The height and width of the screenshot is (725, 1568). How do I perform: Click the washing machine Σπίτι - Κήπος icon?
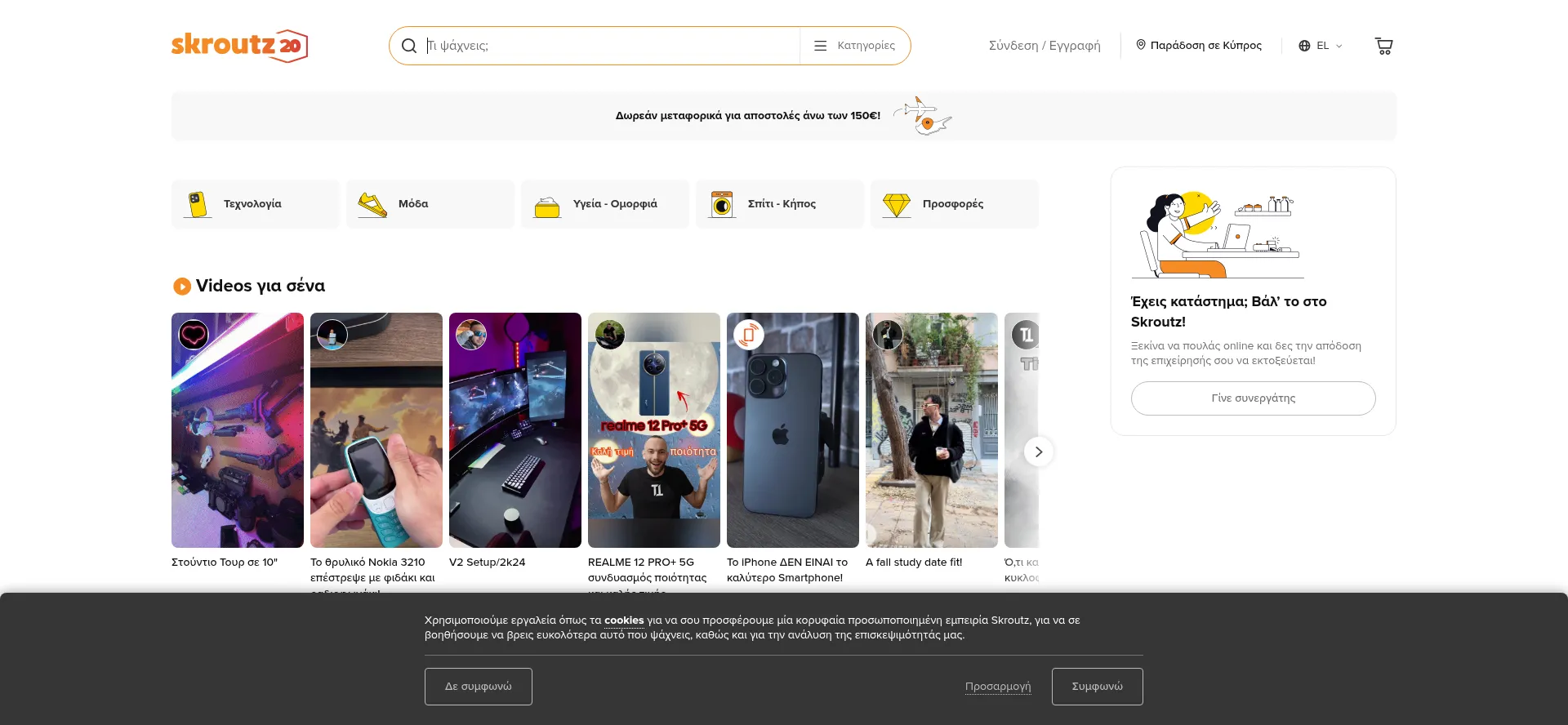pos(722,204)
